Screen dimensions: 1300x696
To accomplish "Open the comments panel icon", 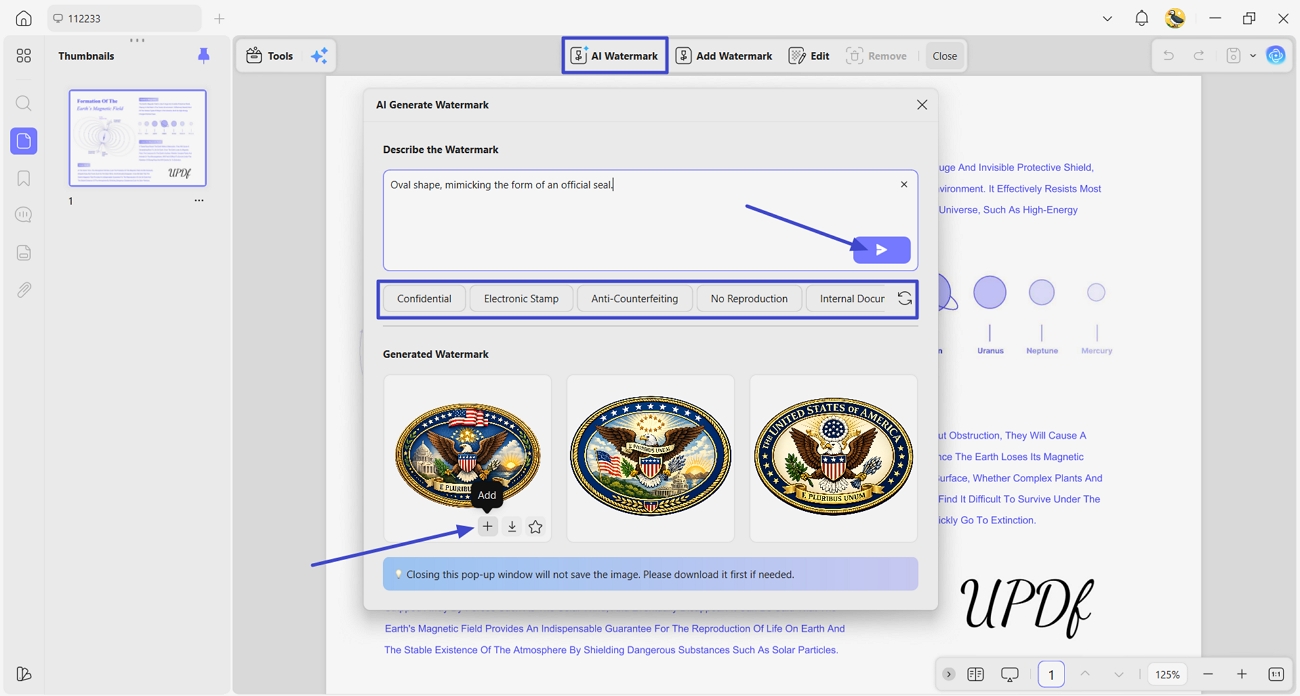I will point(23,215).
